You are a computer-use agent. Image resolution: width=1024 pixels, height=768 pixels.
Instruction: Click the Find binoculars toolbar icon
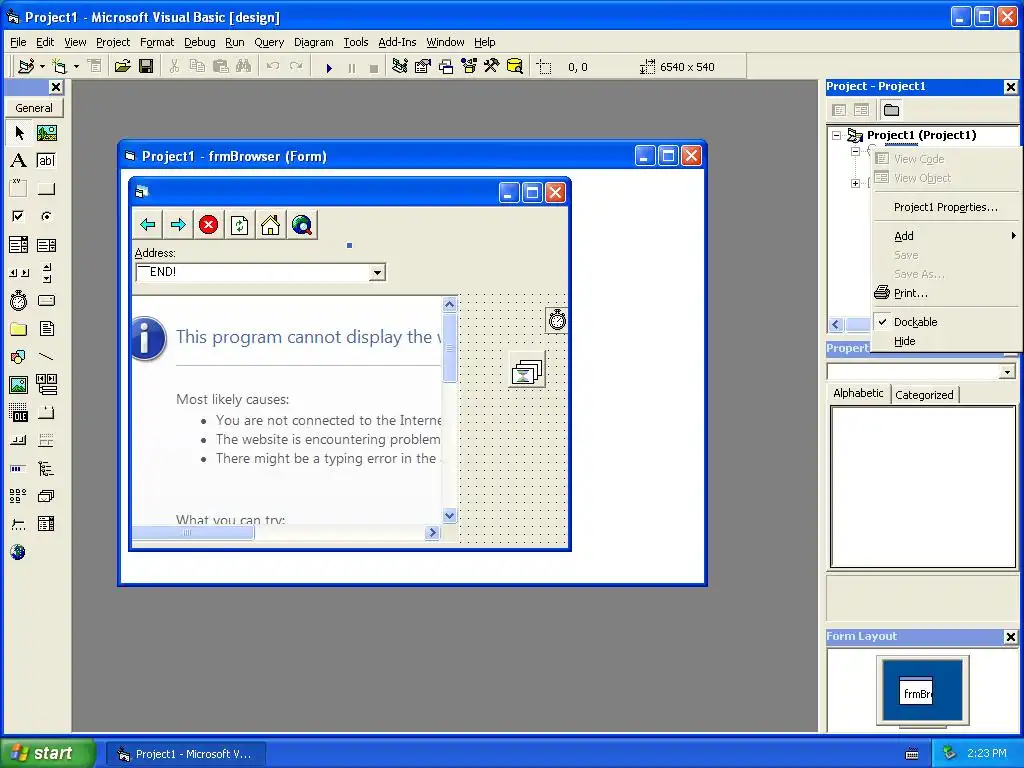pos(244,67)
